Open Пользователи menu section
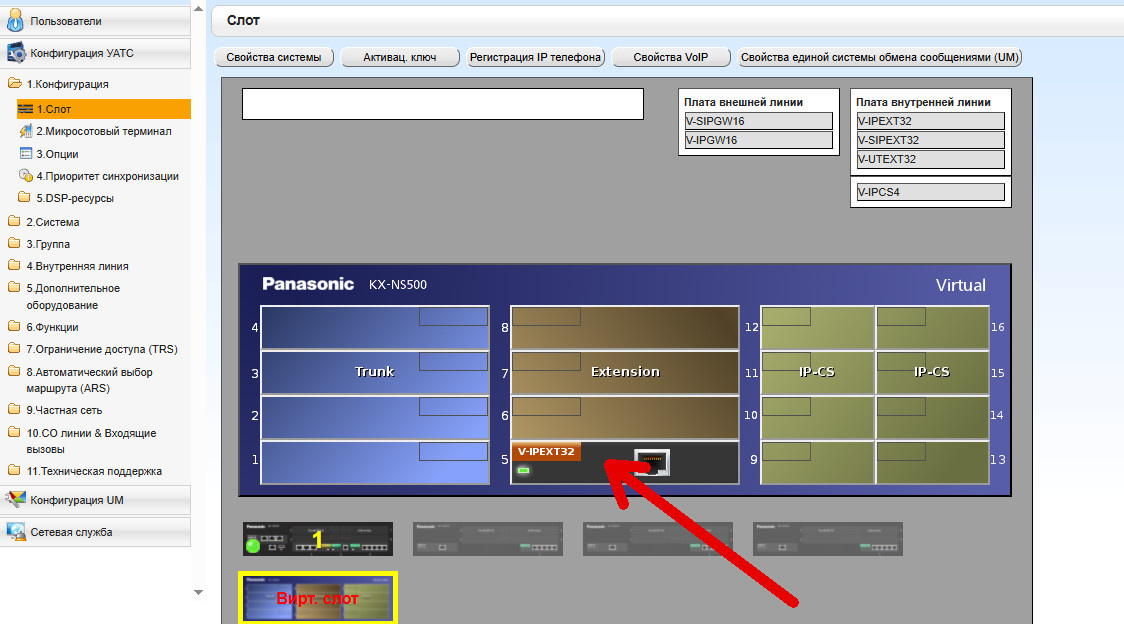 (x=95, y=21)
